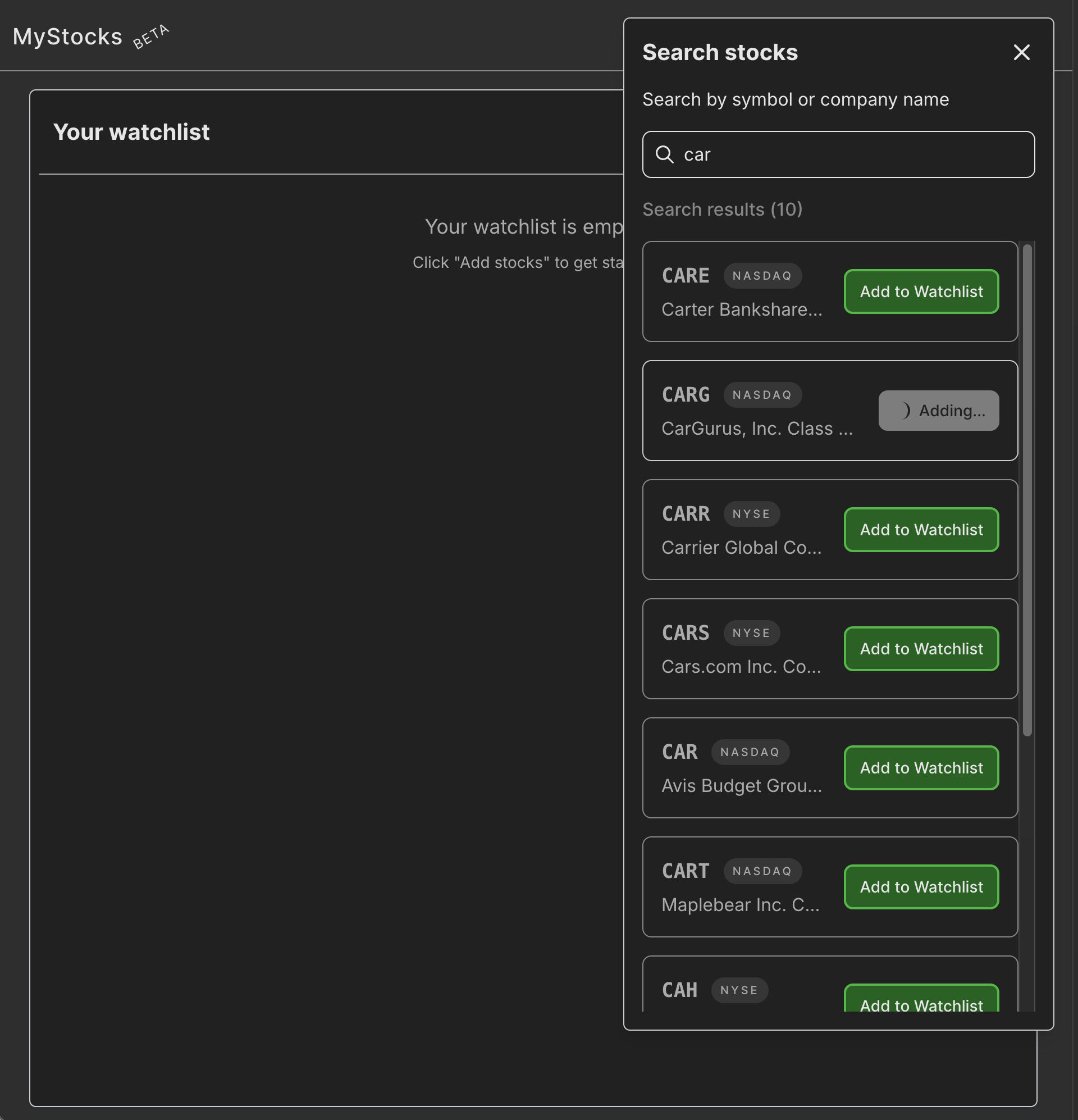Close the Search stocks dialog
Screen dimensions: 1078x1120
coord(1021,52)
